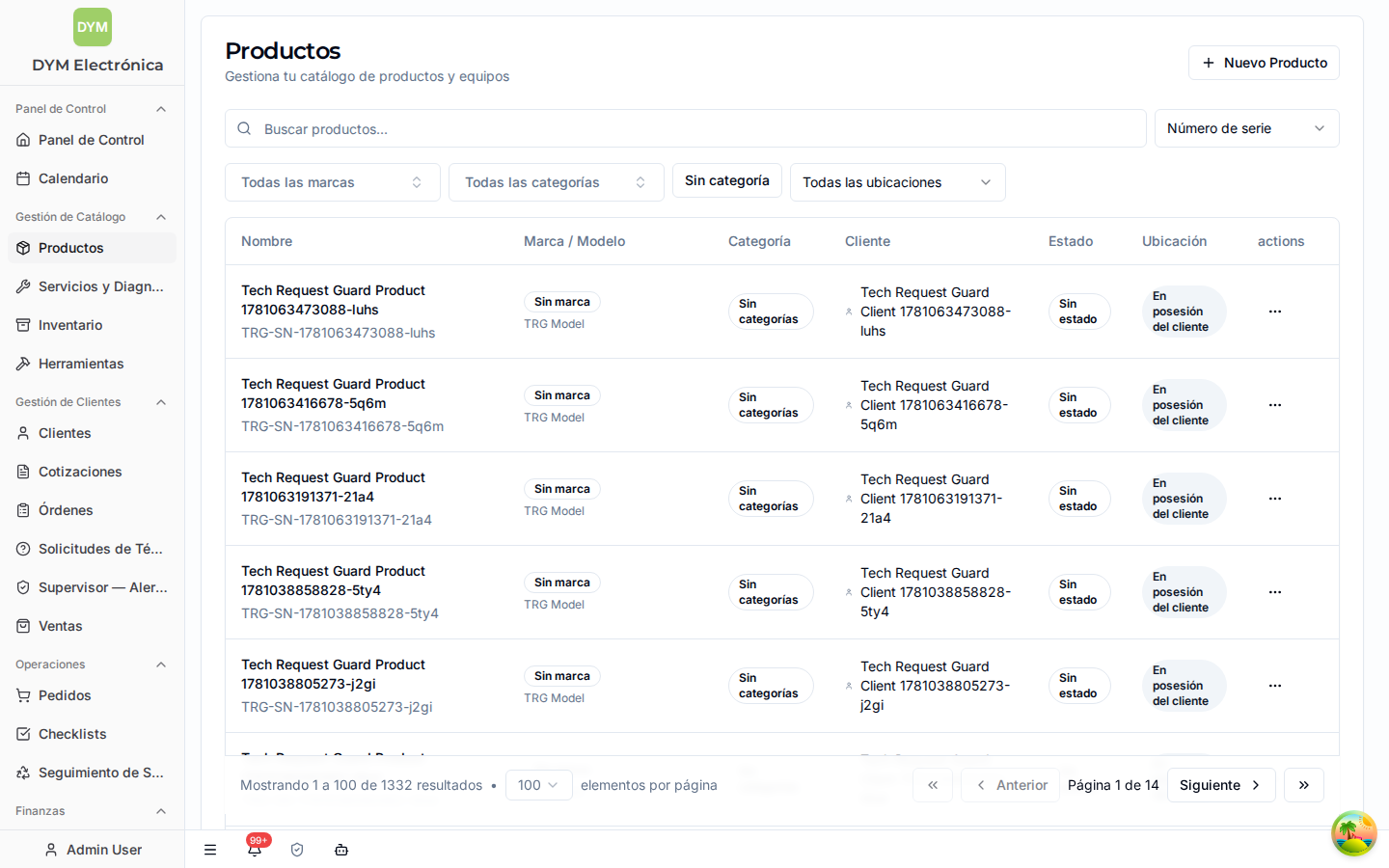Open notifications bell with 99+ badge

click(255, 850)
